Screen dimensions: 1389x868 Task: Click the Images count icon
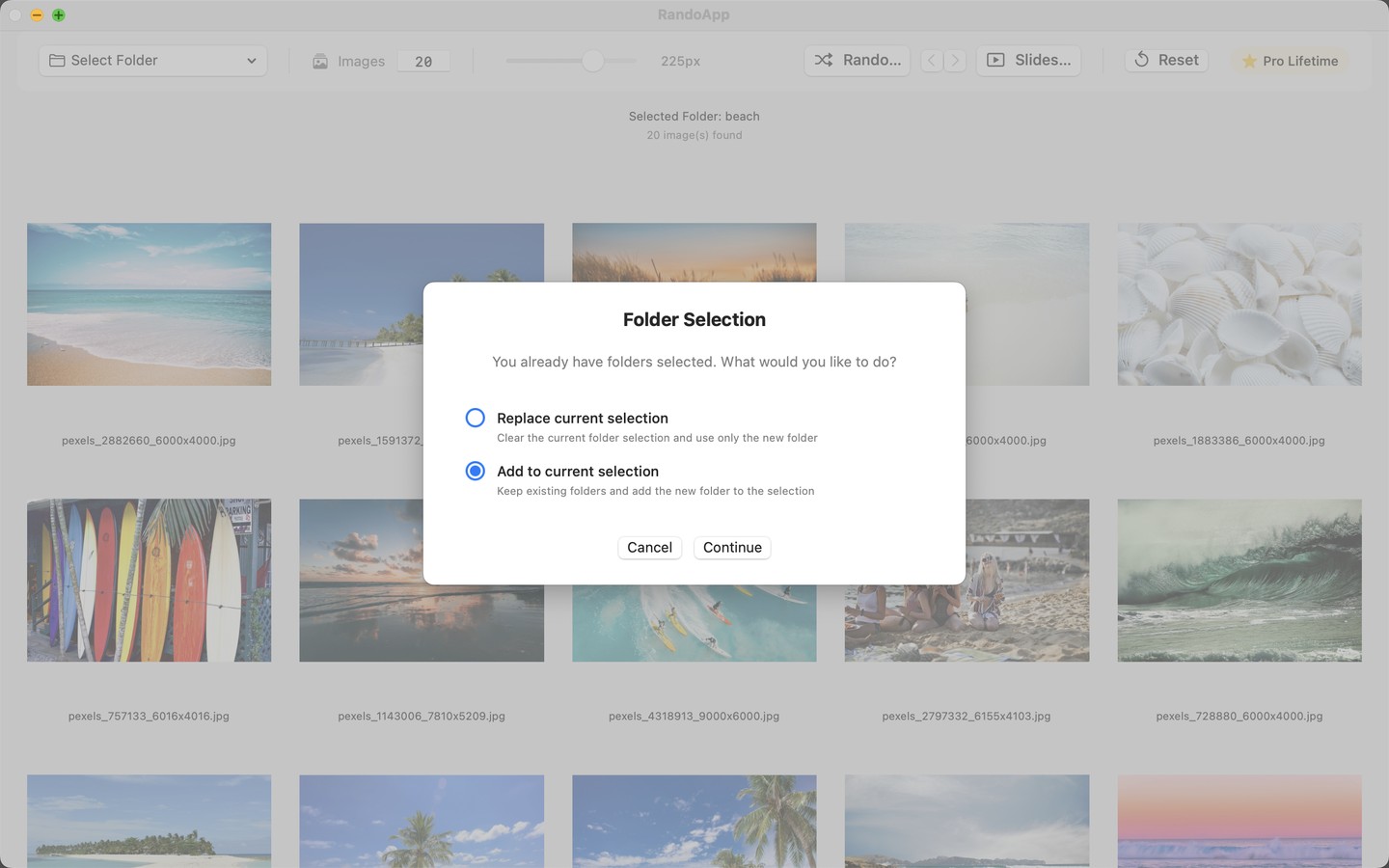320,62
